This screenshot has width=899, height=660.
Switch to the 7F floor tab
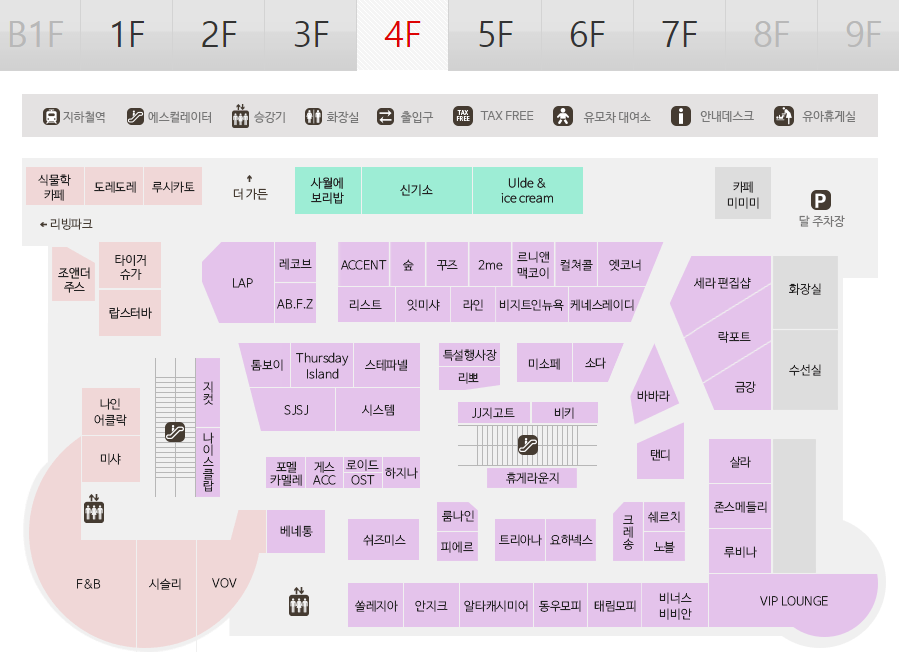[x=679, y=35]
